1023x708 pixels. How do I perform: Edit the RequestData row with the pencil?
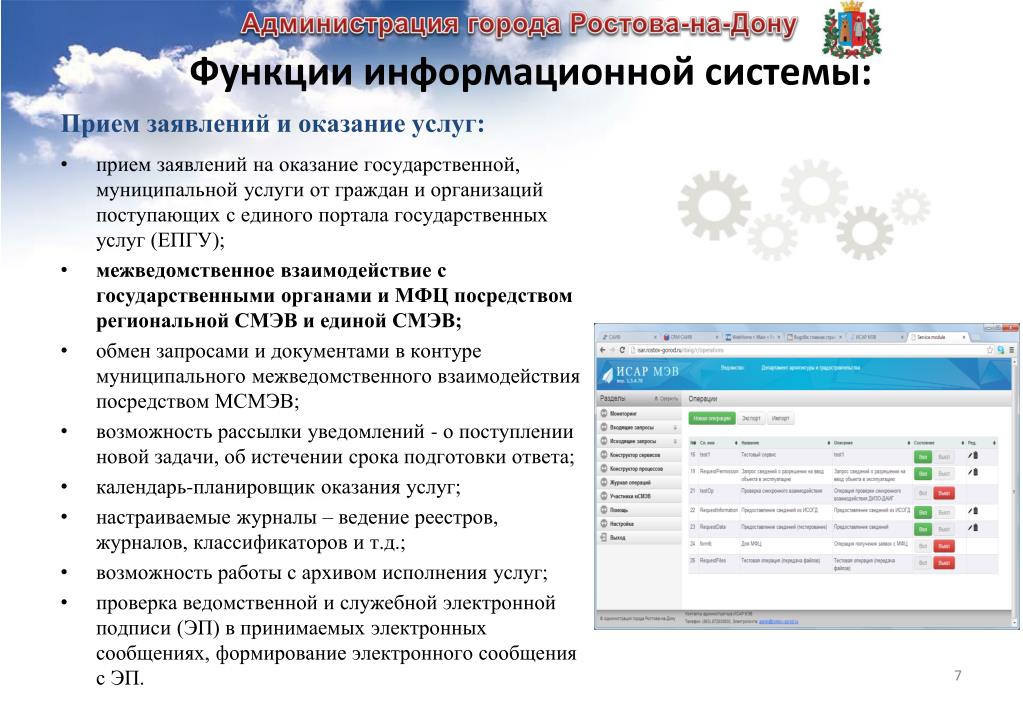[x=970, y=527]
